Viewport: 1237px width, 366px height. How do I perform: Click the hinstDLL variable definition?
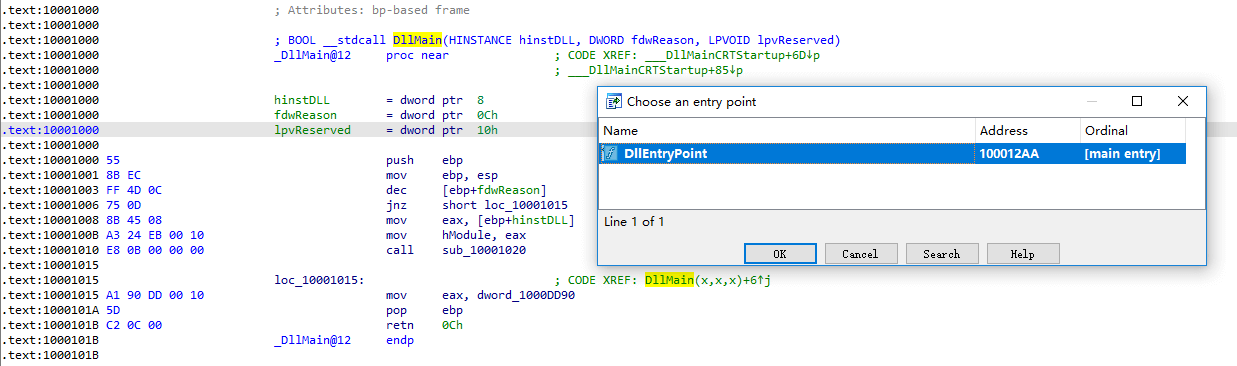pos(379,100)
